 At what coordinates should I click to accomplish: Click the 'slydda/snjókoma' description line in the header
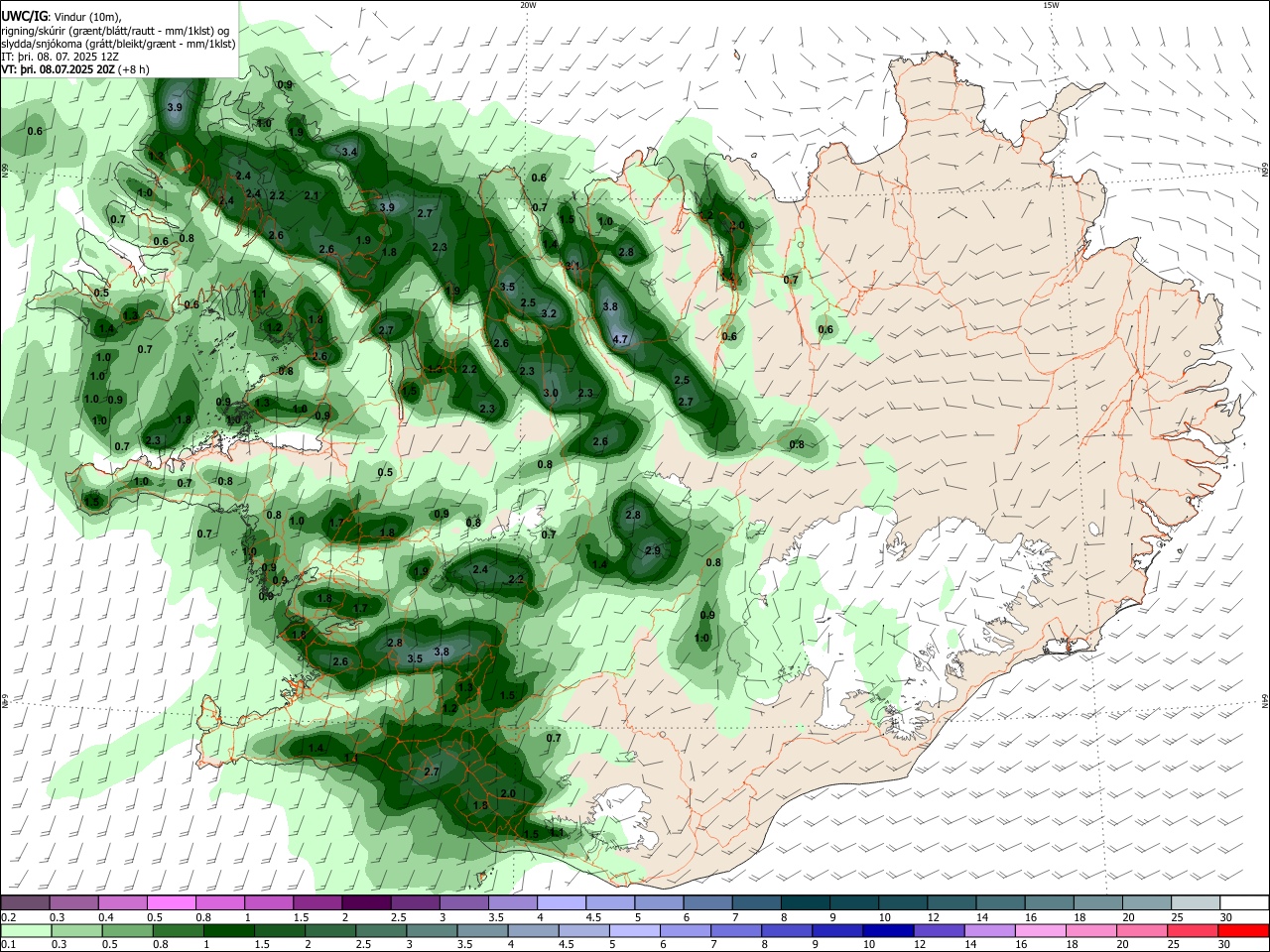click(x=118, y=44)
